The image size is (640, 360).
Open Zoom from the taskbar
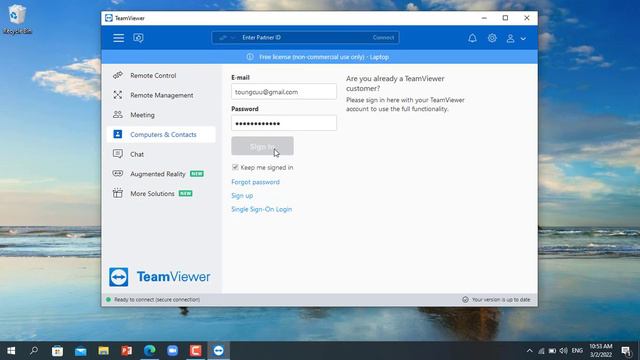point(173,351)
